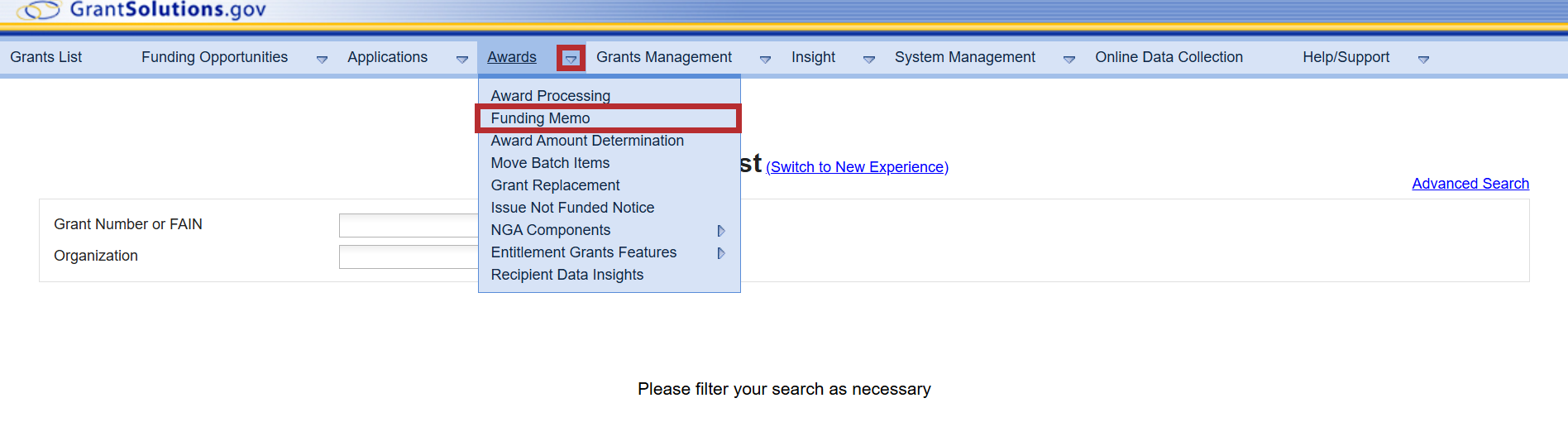Expand the Help/Support menu arrow
The height and width of the screenshot is (427, 1568).
click(1423, 59)
